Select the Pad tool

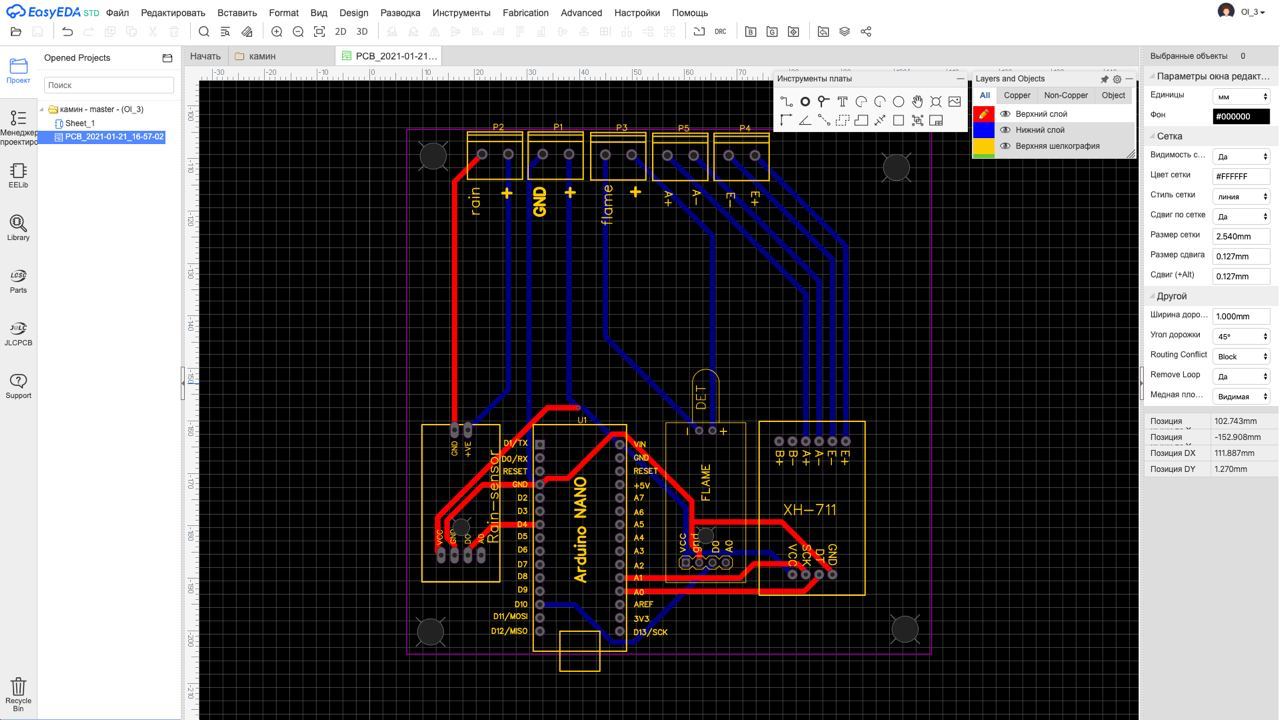[x=805, y=101]
